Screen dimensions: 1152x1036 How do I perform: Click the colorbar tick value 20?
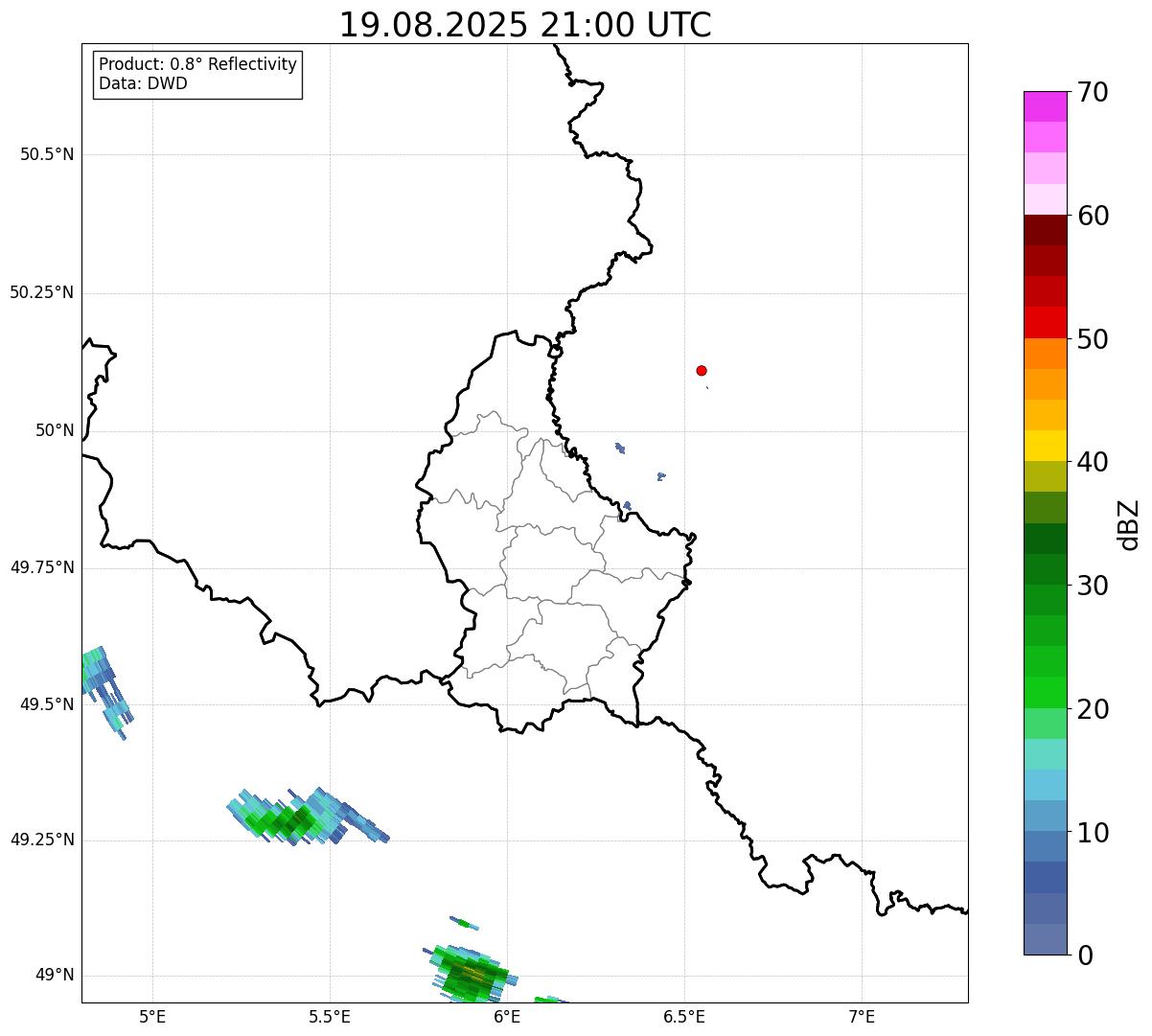click(x=1093, y=709)
